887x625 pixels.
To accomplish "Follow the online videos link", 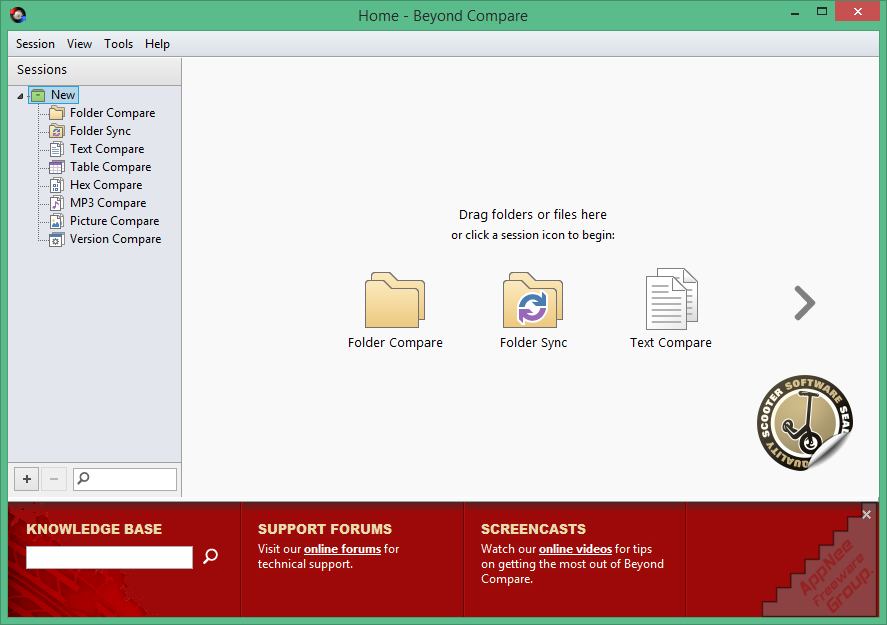I will pos(575,549).
